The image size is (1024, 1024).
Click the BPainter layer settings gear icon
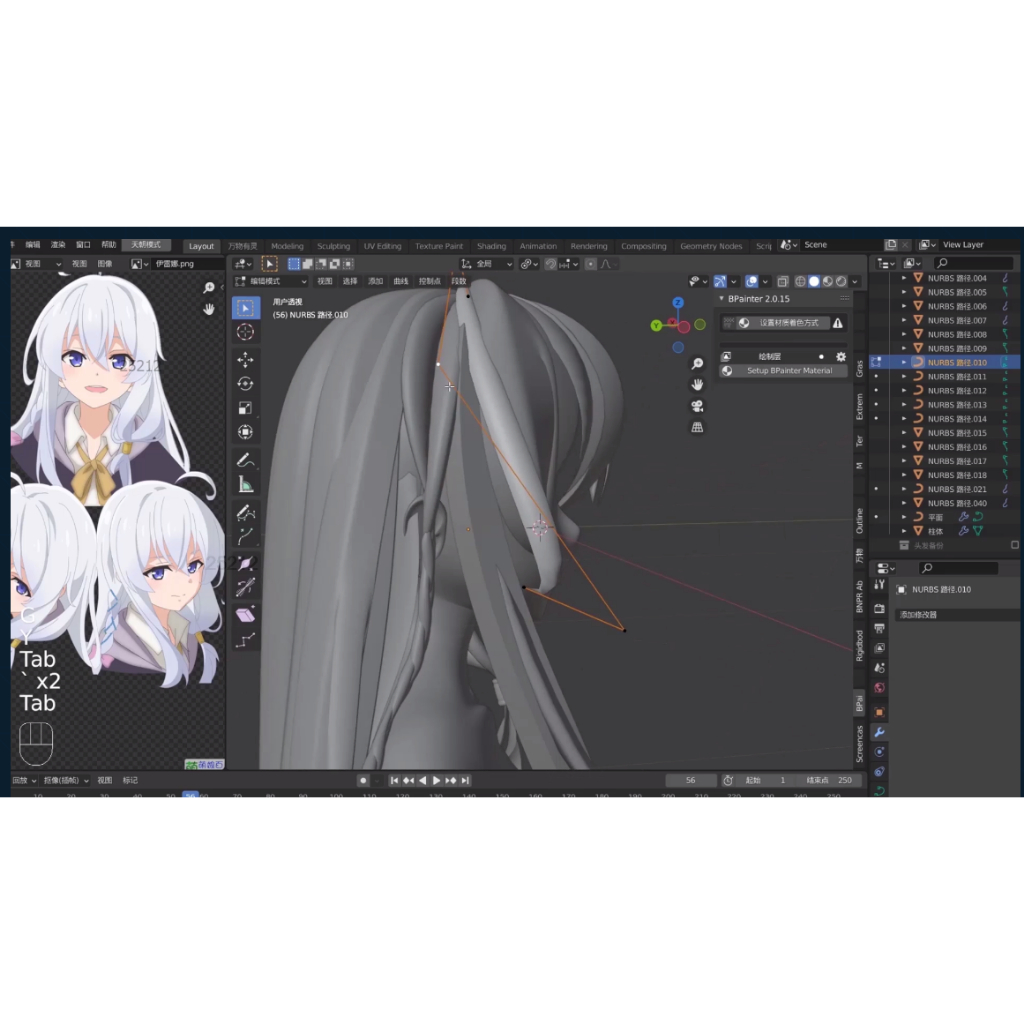pyautogui.click(x=841, y=357)
